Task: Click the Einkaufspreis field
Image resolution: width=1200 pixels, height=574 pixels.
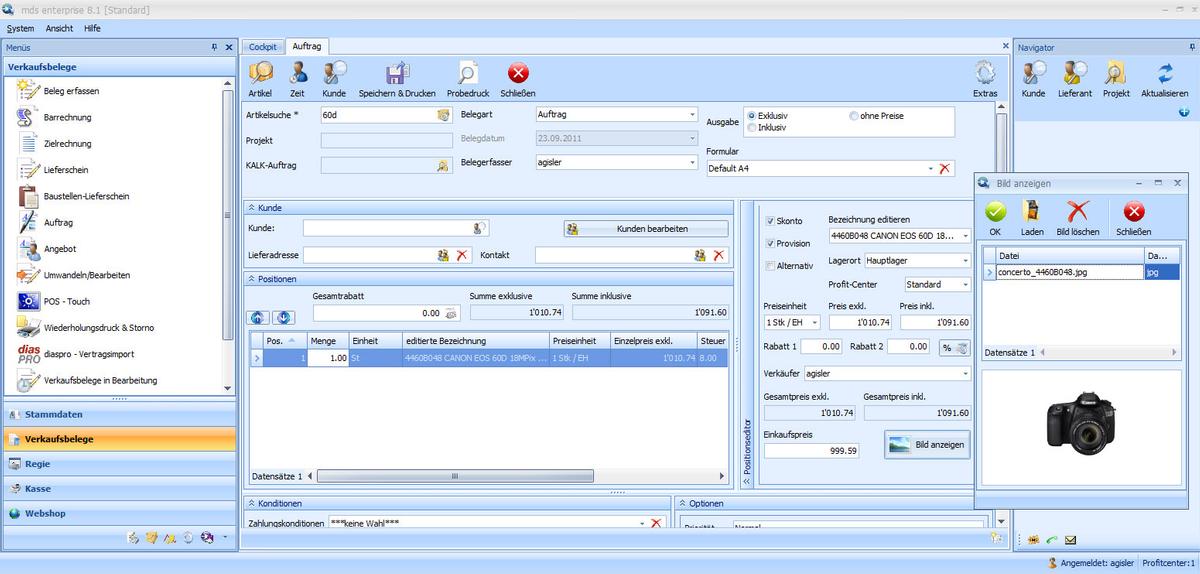Action: click(811, 451)
